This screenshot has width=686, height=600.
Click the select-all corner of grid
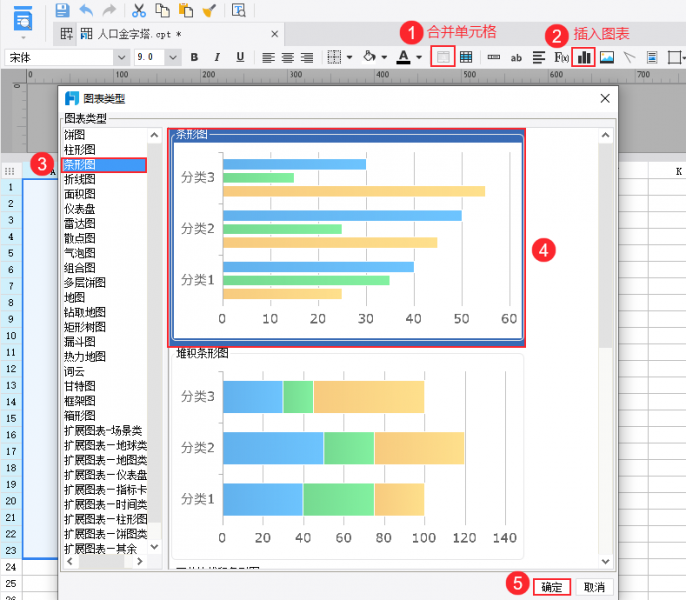click(x=10, y=171)
